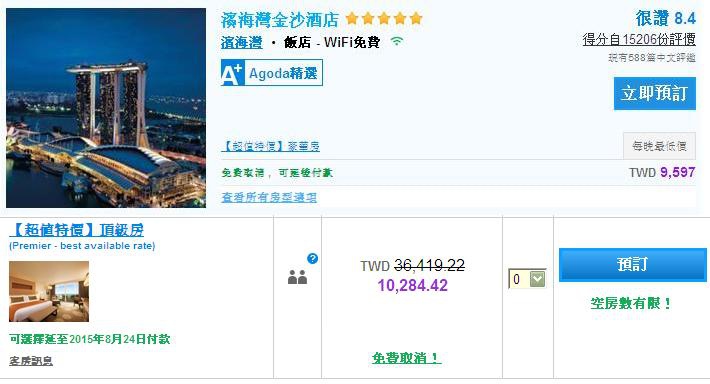The image size is (710, 384).
Task: Click the 免費取消，可延後付款 green text
Action: [277, 173]
